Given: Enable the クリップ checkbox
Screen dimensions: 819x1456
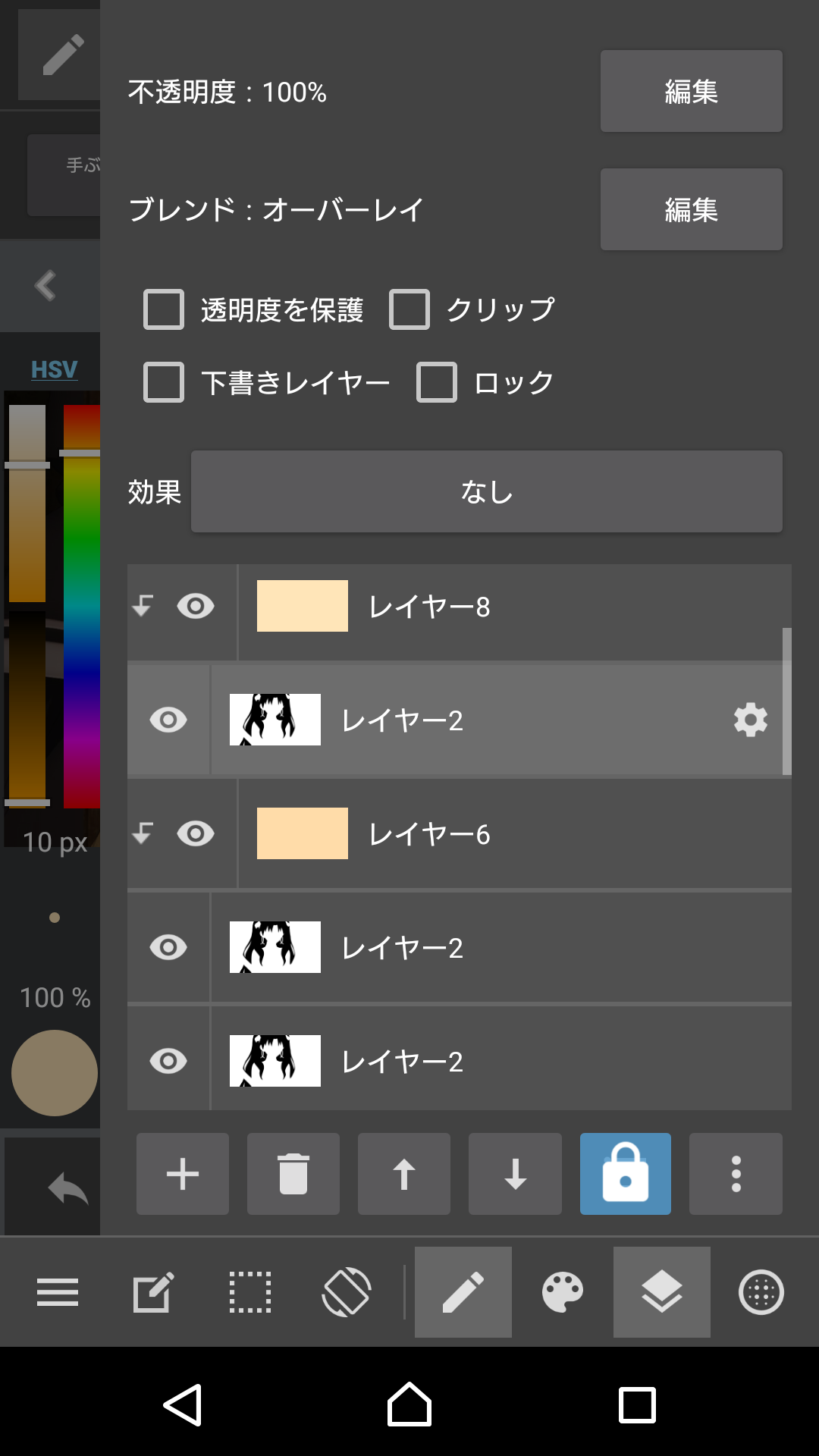Looking at the screenshot, I should click(409, 309).
